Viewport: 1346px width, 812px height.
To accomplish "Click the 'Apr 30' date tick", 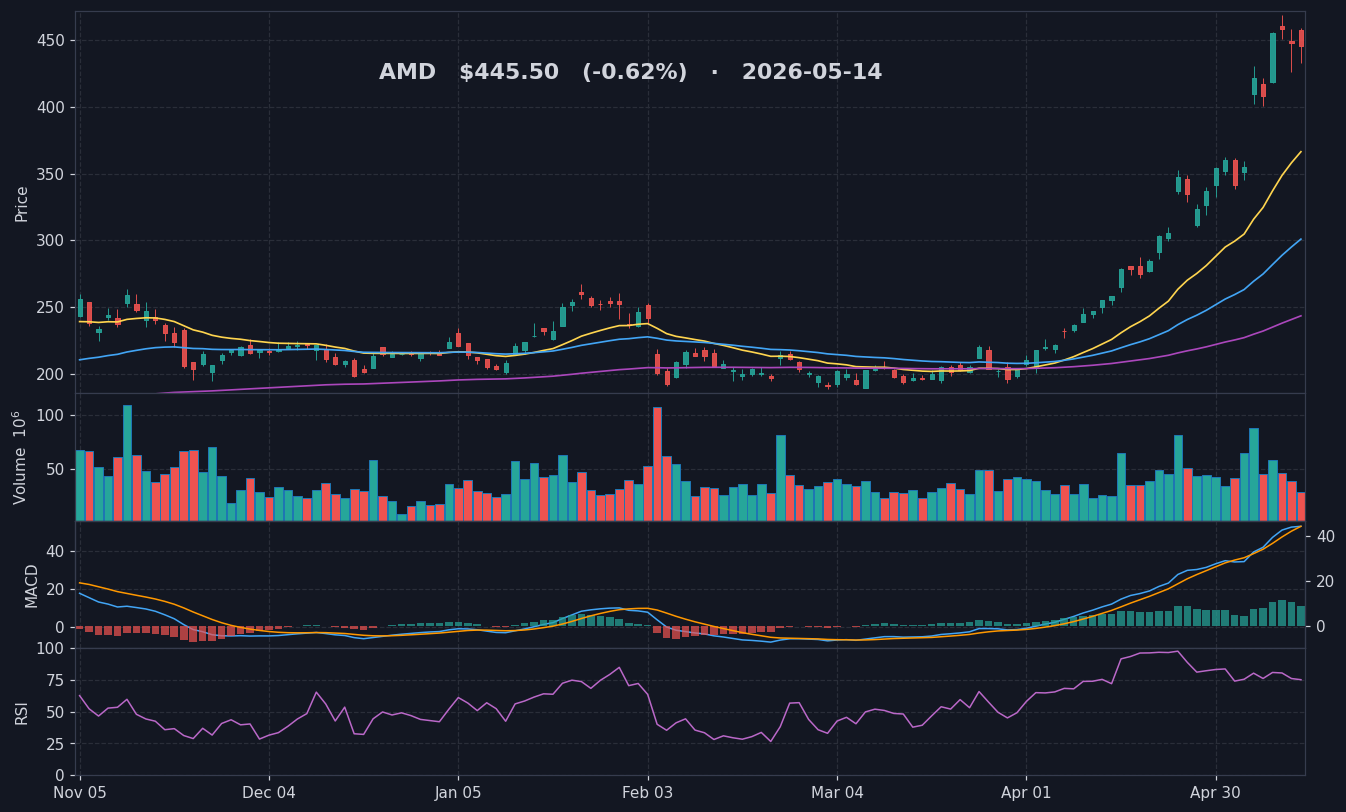I will (1216, 793).
